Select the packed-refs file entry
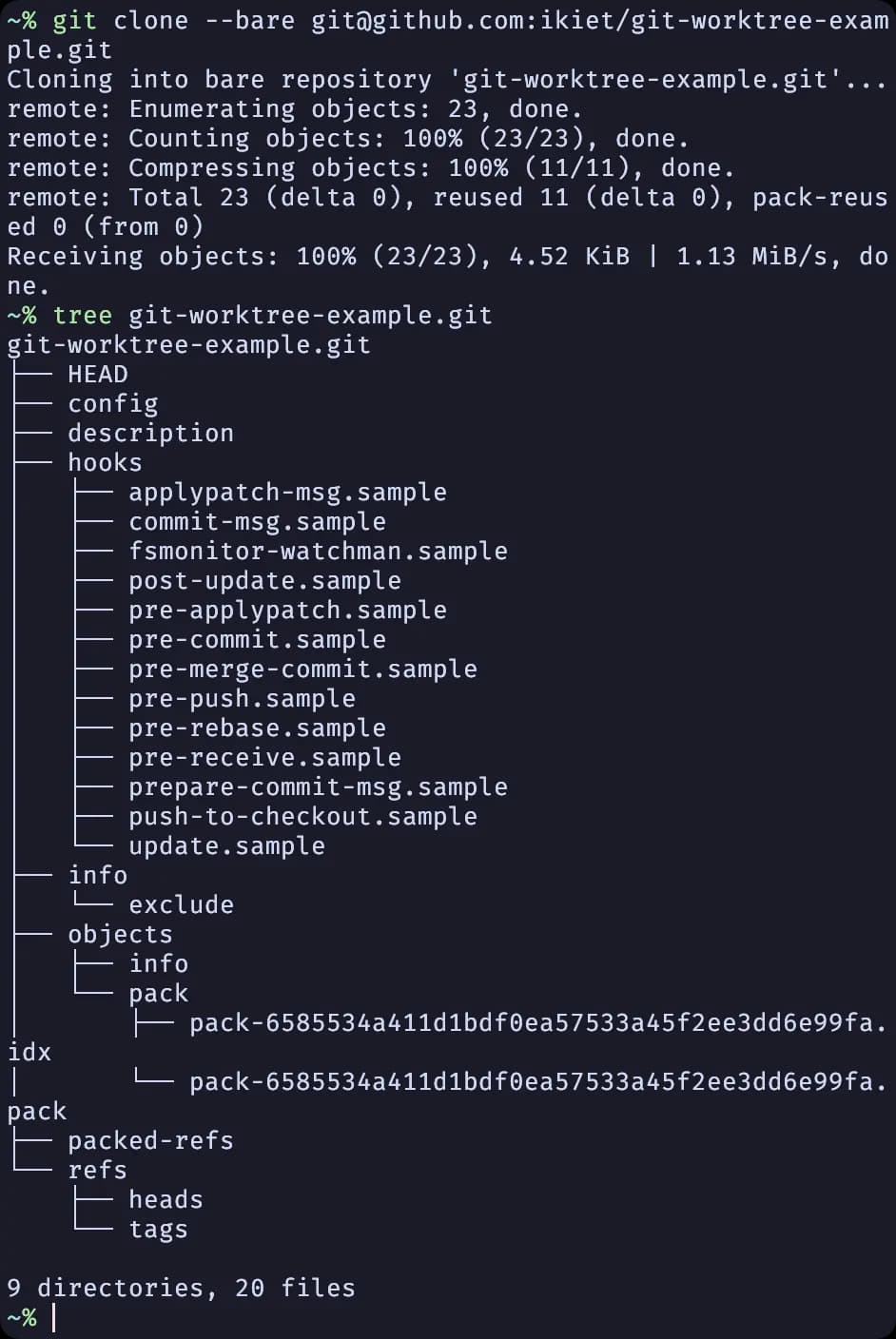The image size is (896, 1339). (150, 1140)
